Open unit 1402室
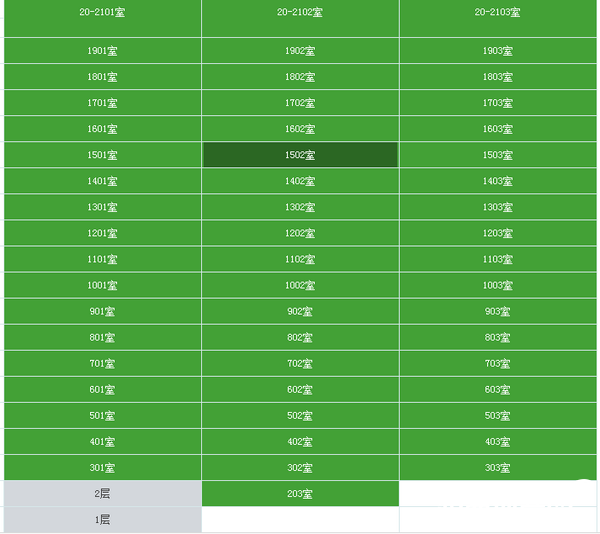600x534 pixels. click(x=300, y=181)
